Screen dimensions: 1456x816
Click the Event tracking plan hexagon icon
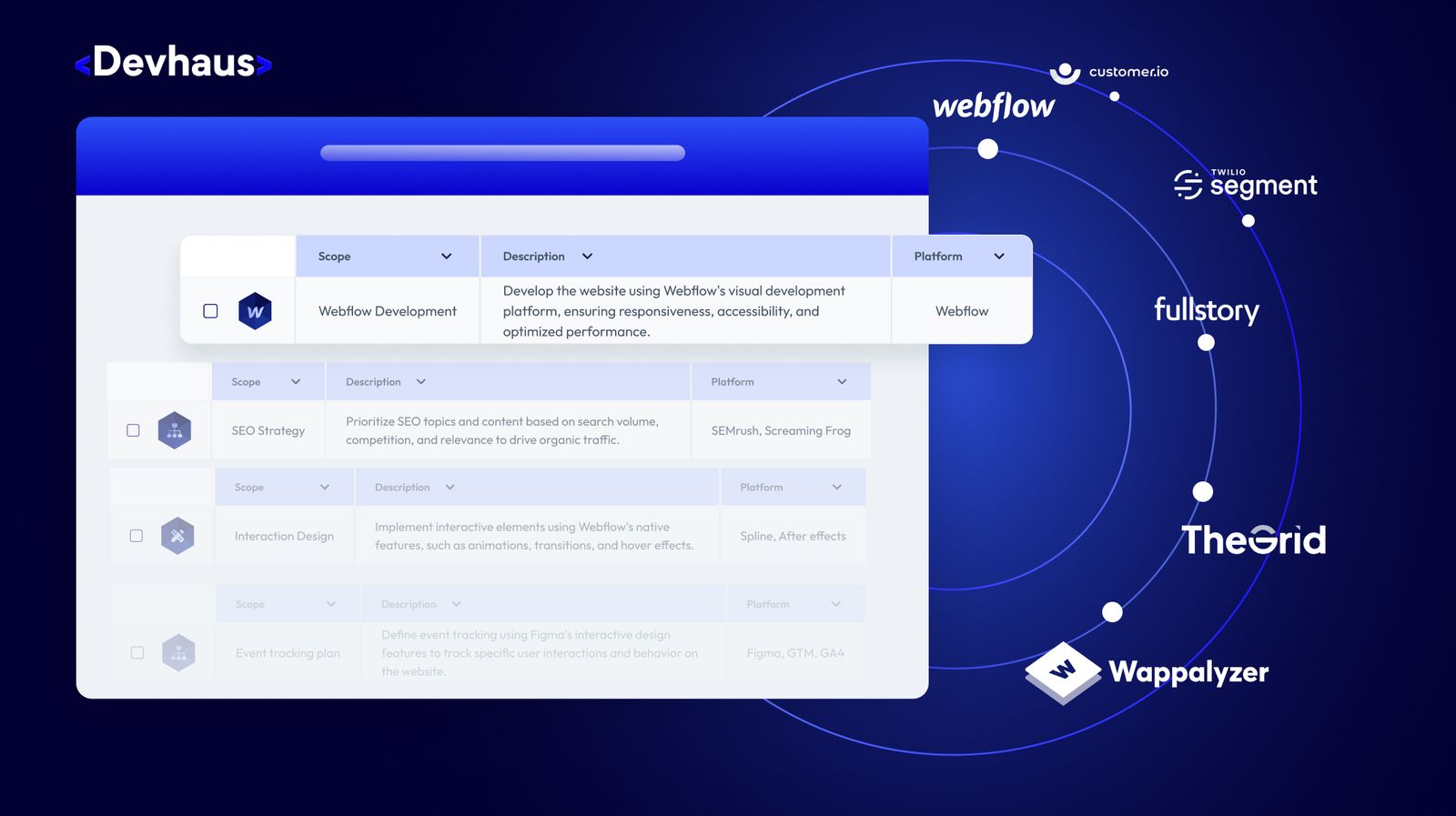(178, 652)
